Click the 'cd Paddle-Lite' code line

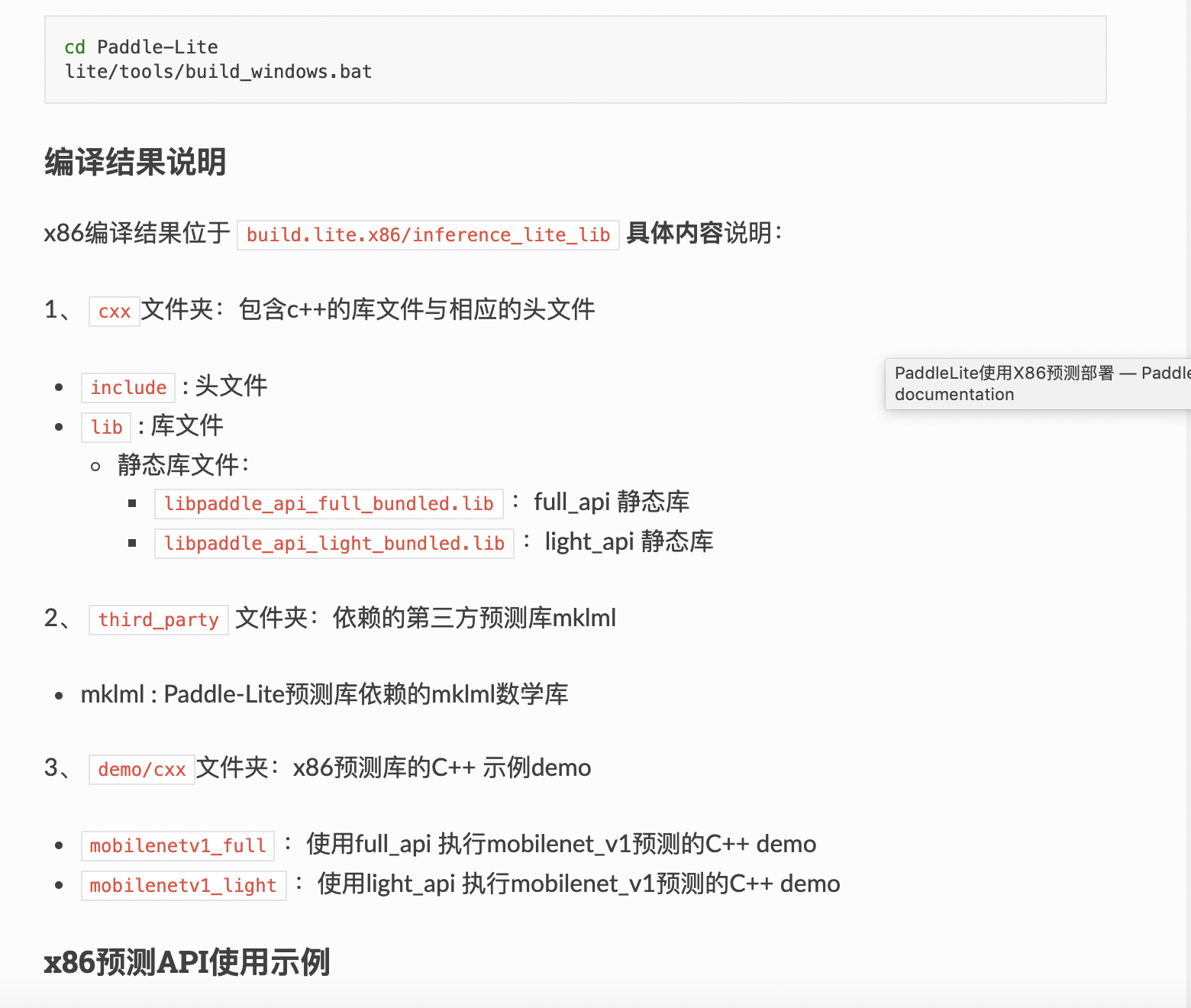coord(141,47)
